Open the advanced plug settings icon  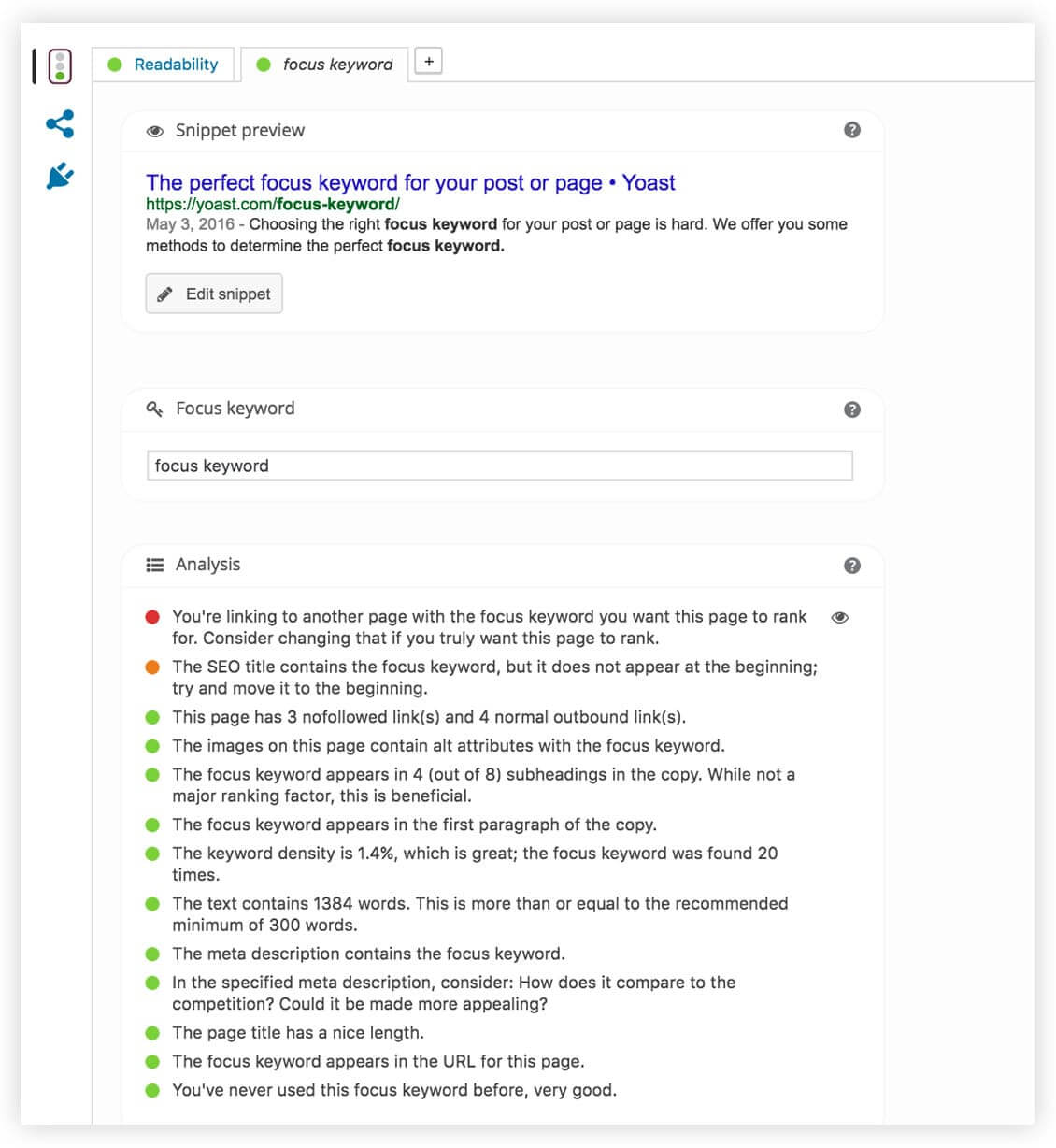tap(60, 176)
